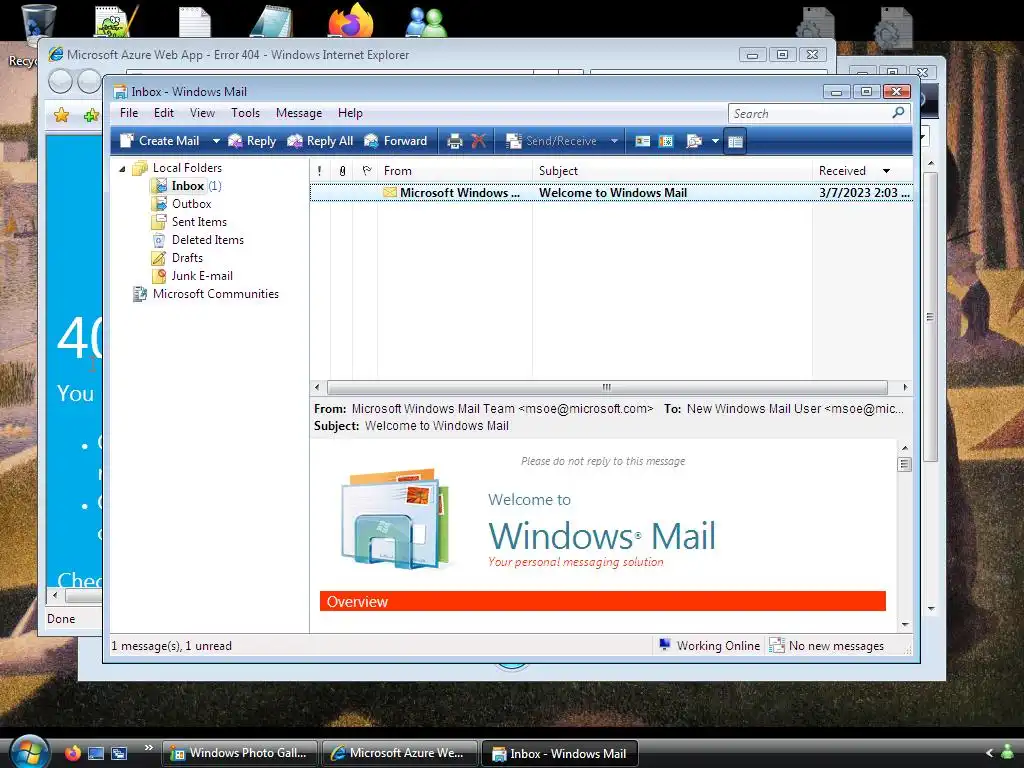Open the Junk E-mail folder
The image size is (1024, 768).
pyautogui.click(x=202, y=276)
